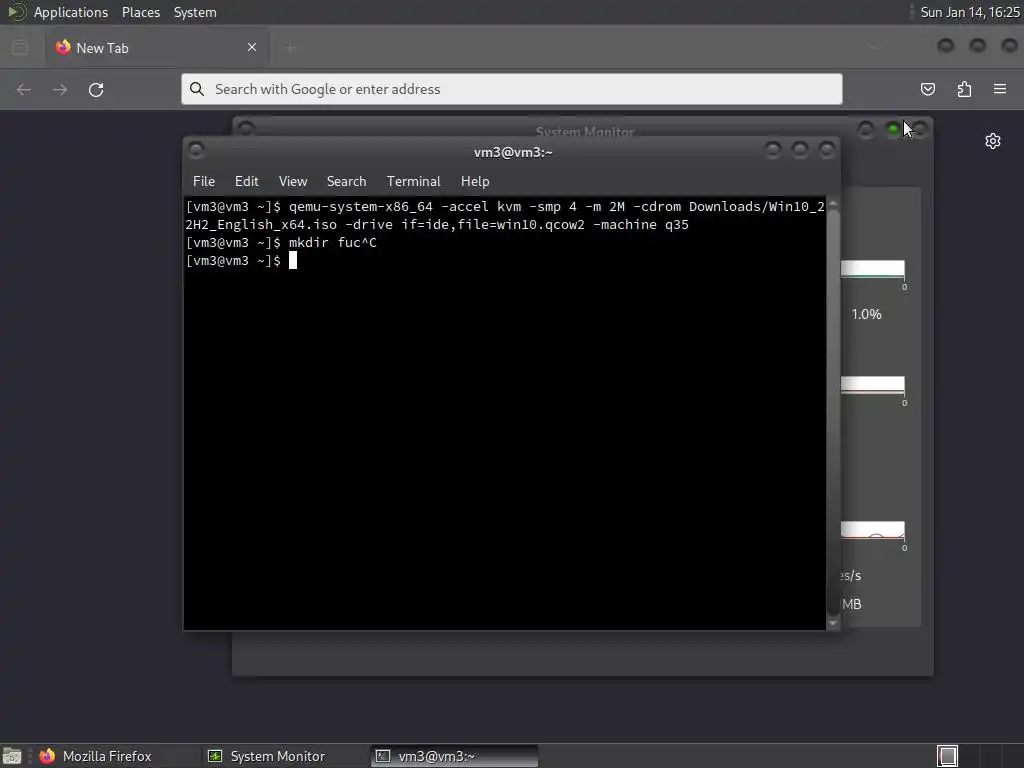Click the top-left panel logo icon
1024x768 pixels.
click(16, 12)
